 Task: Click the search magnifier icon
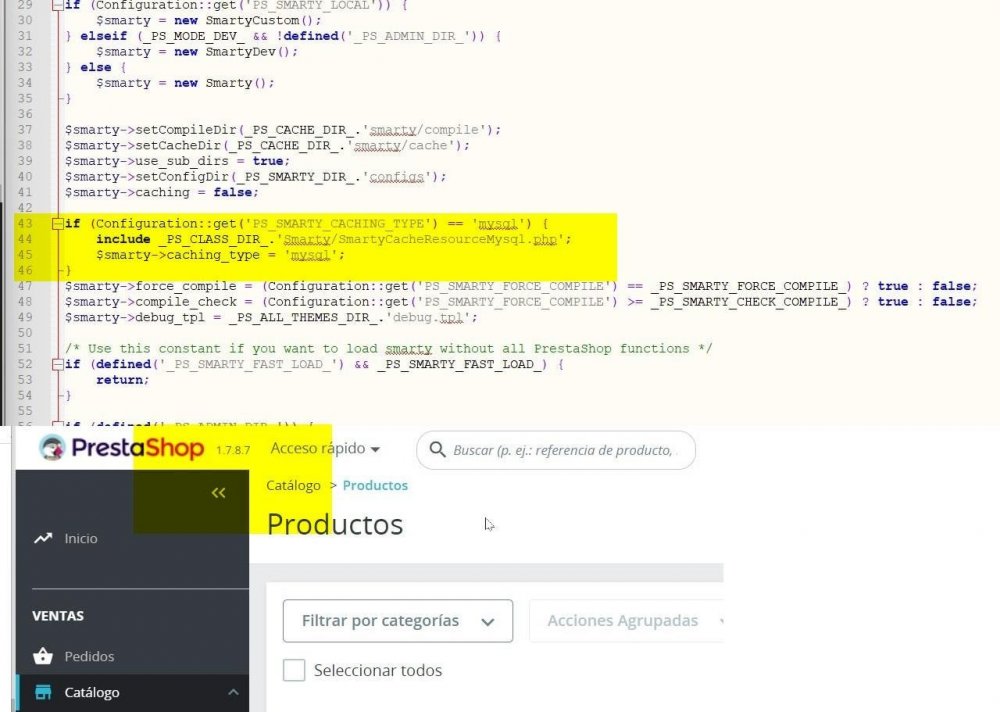[x=438, y=450]
